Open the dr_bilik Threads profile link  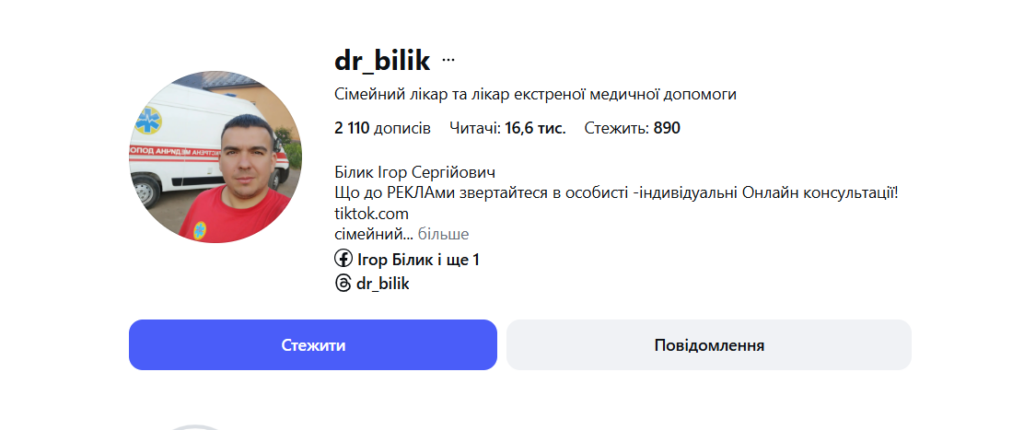coord(383,284)
